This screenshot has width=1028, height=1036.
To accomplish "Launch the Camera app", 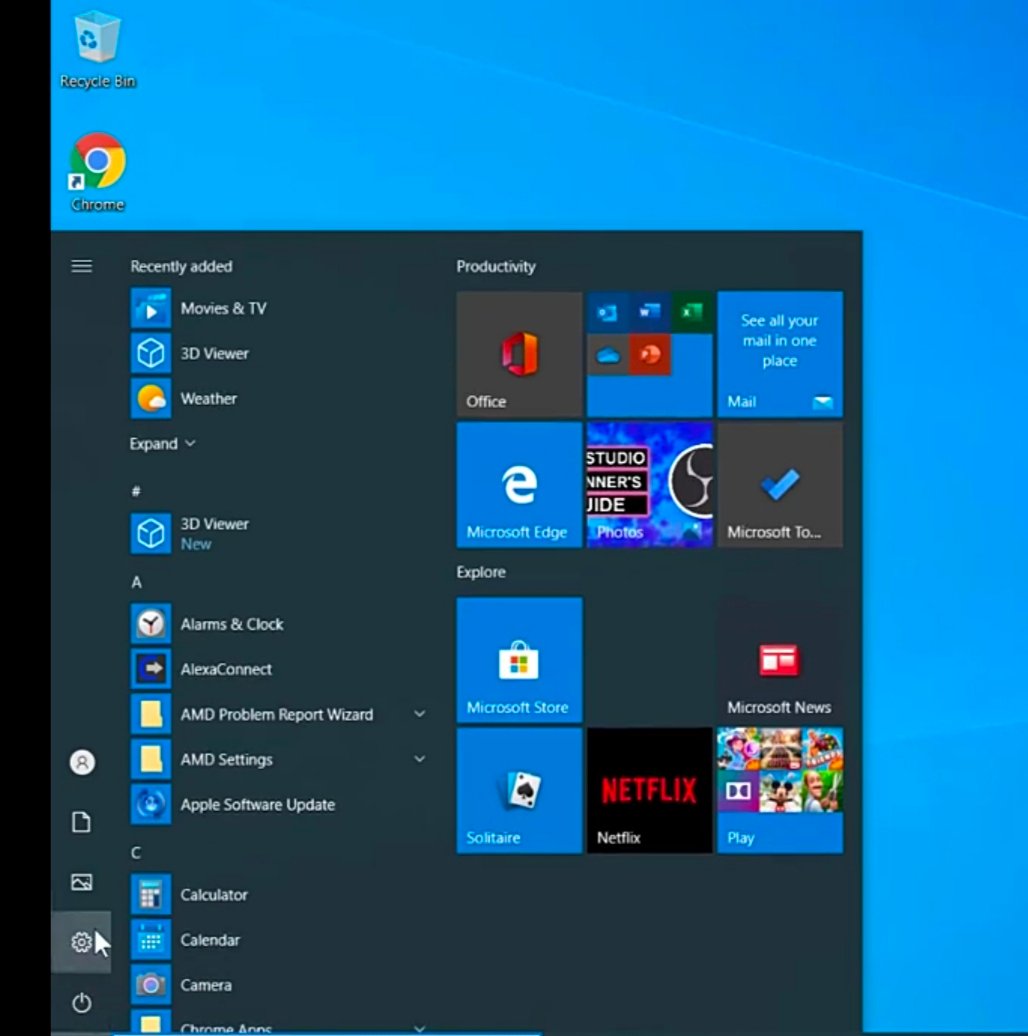I will tap(277, 985).
